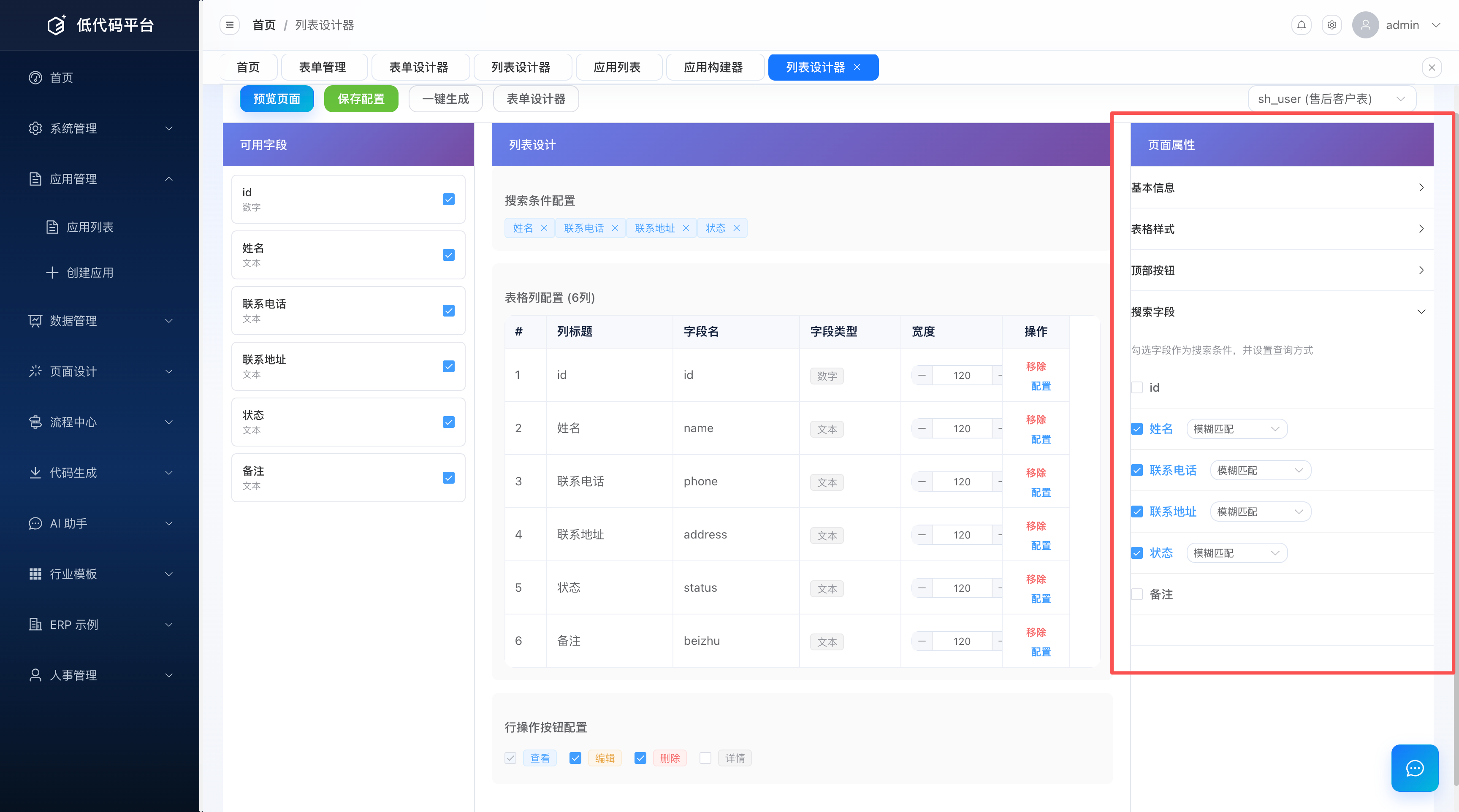1459x812 pixels.
Task: Open the sh_user table selector dropdown
Action: [1332, 99]
